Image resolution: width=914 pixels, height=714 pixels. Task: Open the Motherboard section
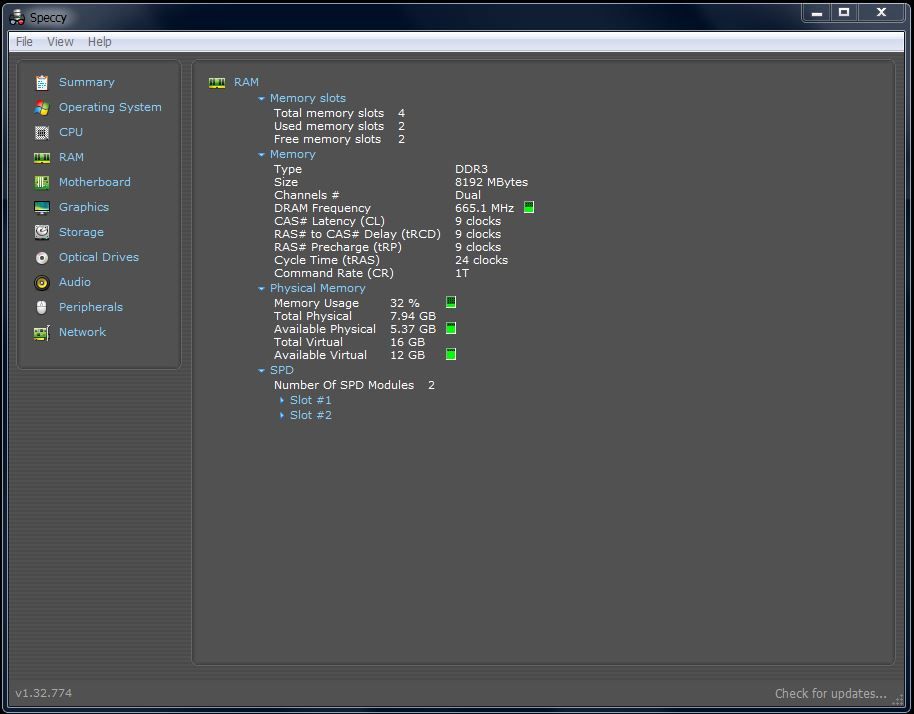coord(94,182)
